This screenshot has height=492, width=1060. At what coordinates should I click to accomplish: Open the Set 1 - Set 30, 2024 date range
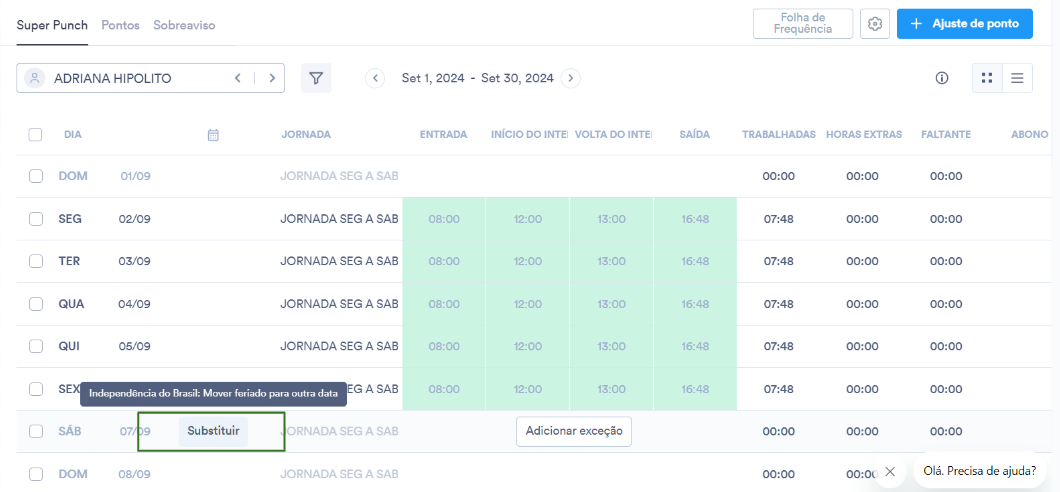click(477, 78)
